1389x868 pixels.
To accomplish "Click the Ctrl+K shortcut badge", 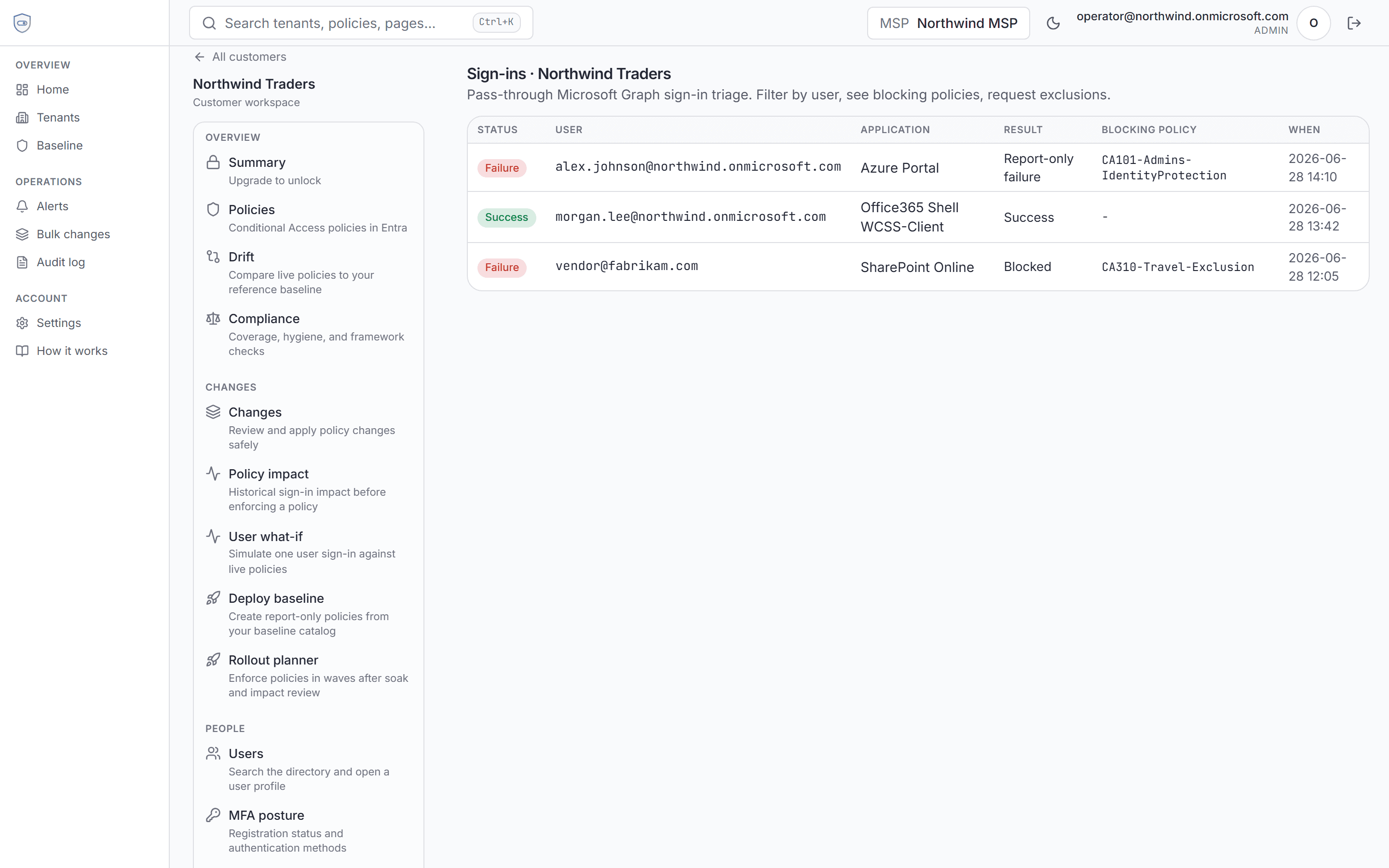I will (x=496, y=22).
